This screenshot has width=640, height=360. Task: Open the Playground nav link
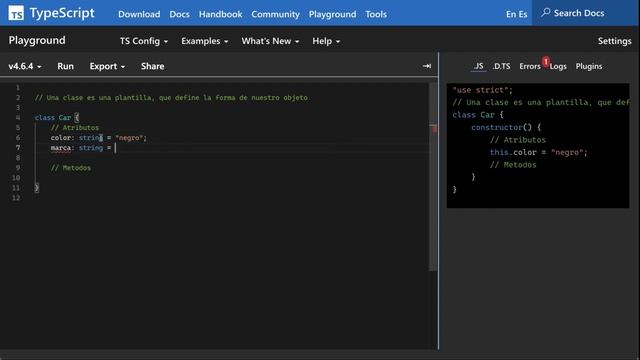(332, 14)
